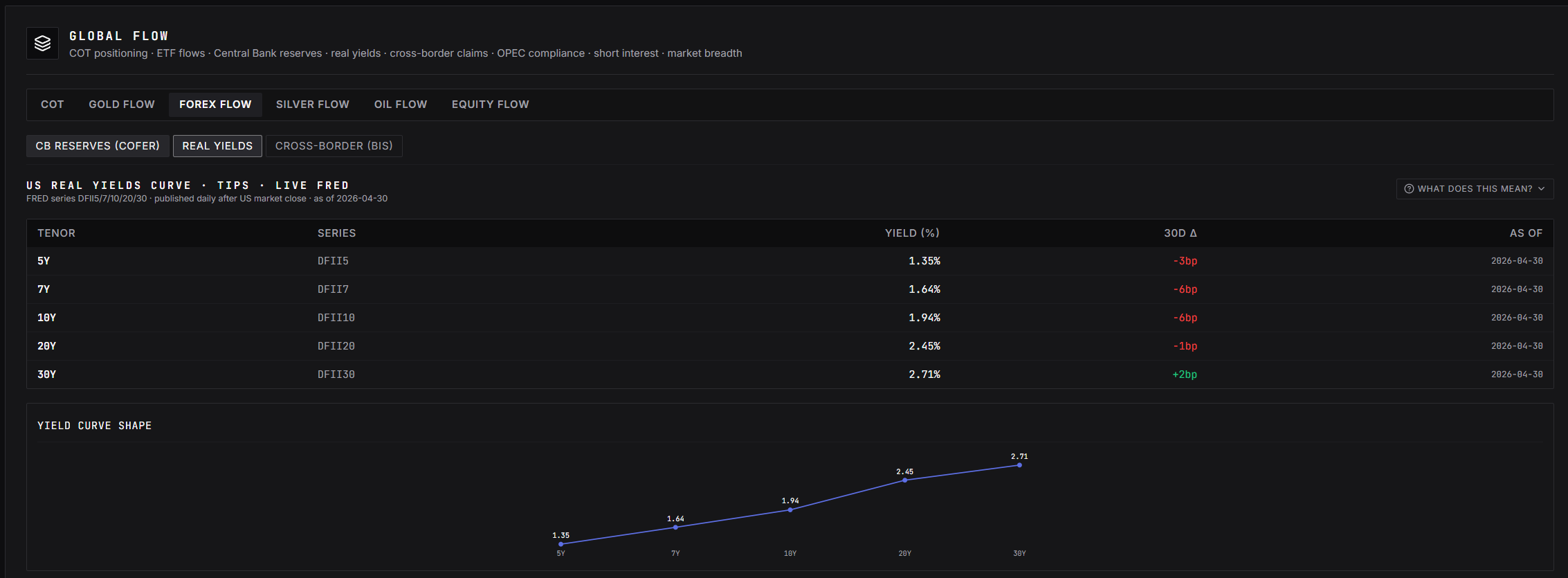Click the 20Y data point on yield chart

point(905,480)
